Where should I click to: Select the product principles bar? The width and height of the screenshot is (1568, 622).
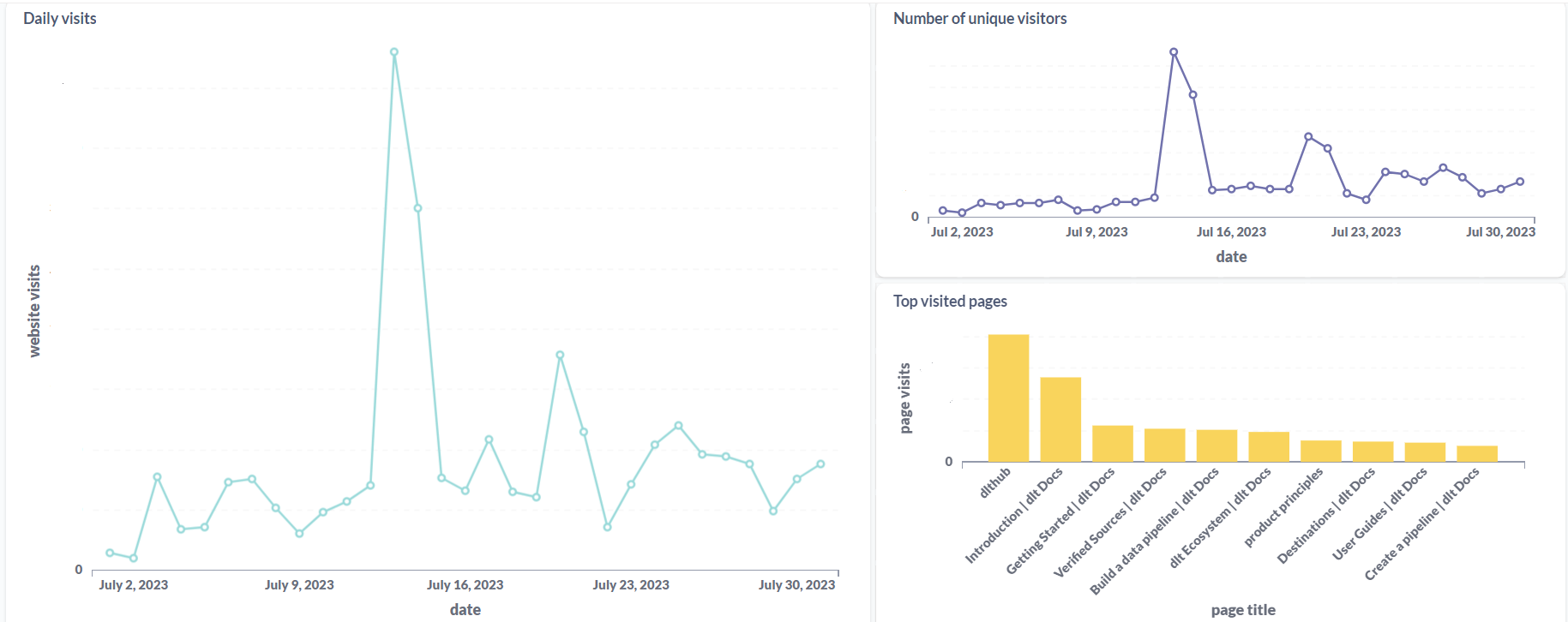click(x=1321, y=451)
